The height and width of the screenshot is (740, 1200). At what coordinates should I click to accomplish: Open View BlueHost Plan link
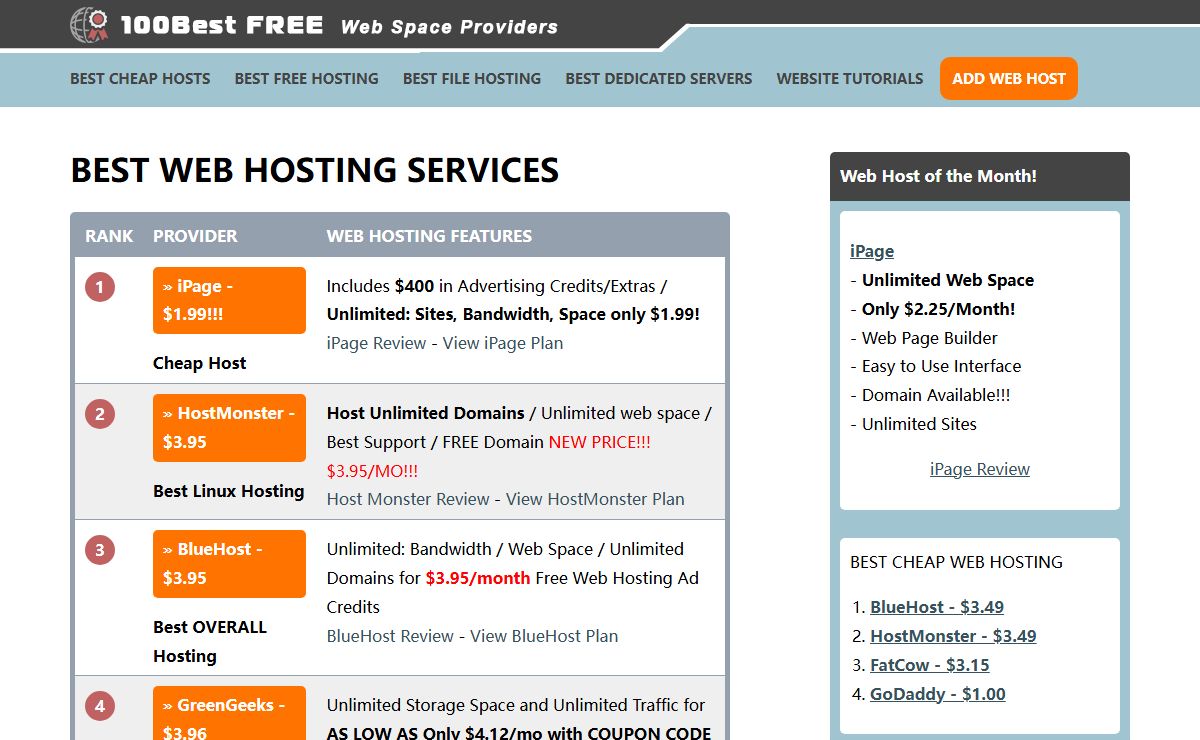click(x=544, y=636)
